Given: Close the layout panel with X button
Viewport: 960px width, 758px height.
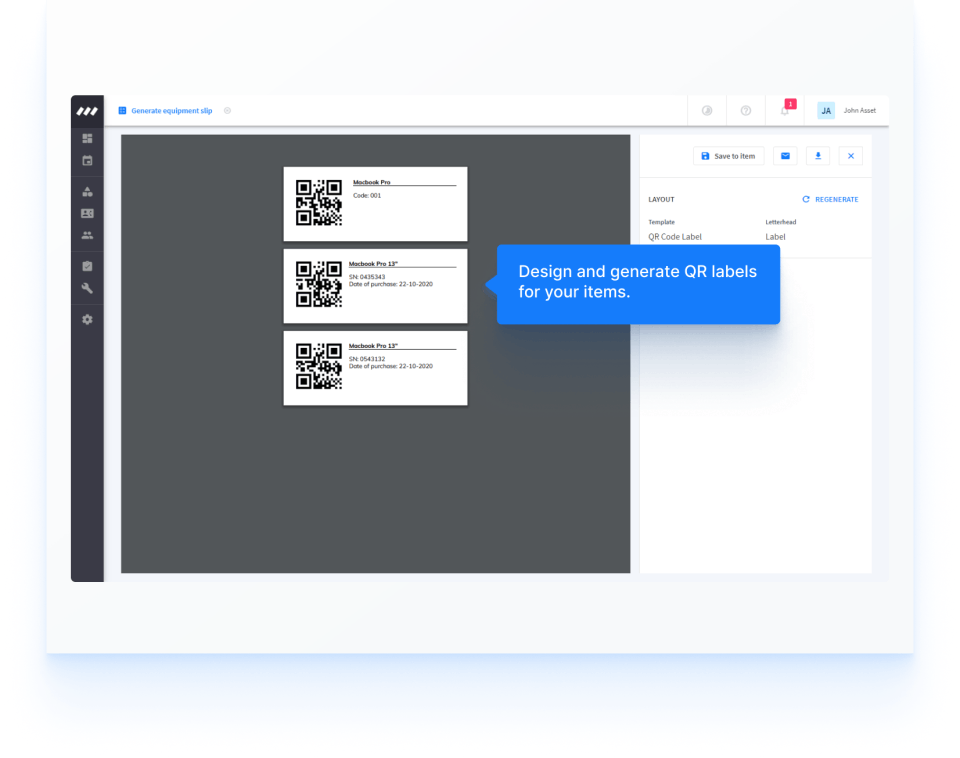Looking at the screenshot, I should click(x=850, y=156).
